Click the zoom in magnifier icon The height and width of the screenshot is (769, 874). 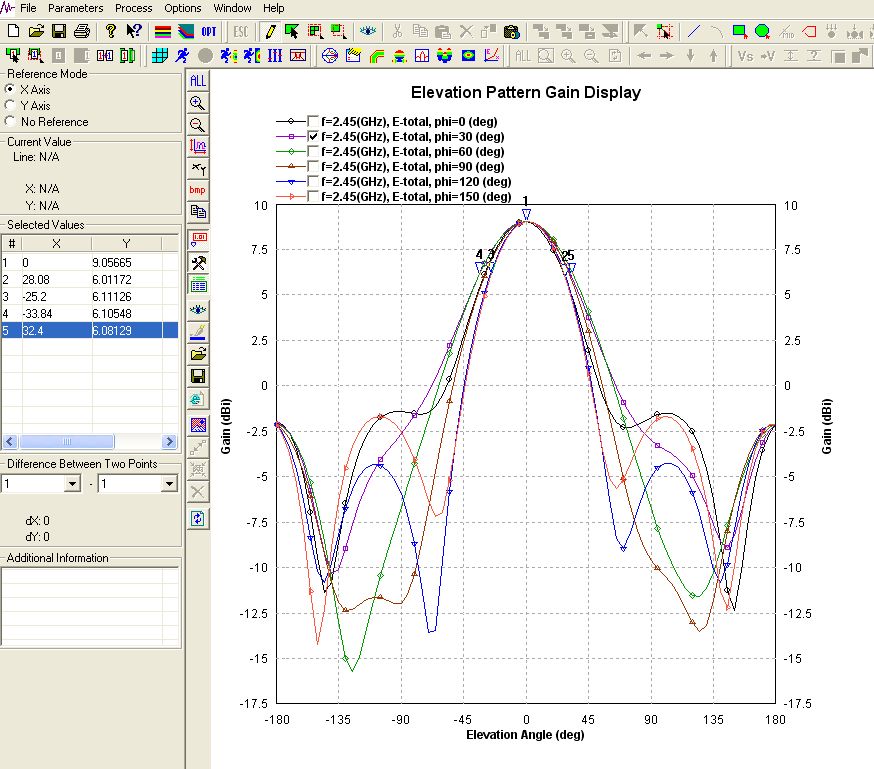[x=198, y=102]
